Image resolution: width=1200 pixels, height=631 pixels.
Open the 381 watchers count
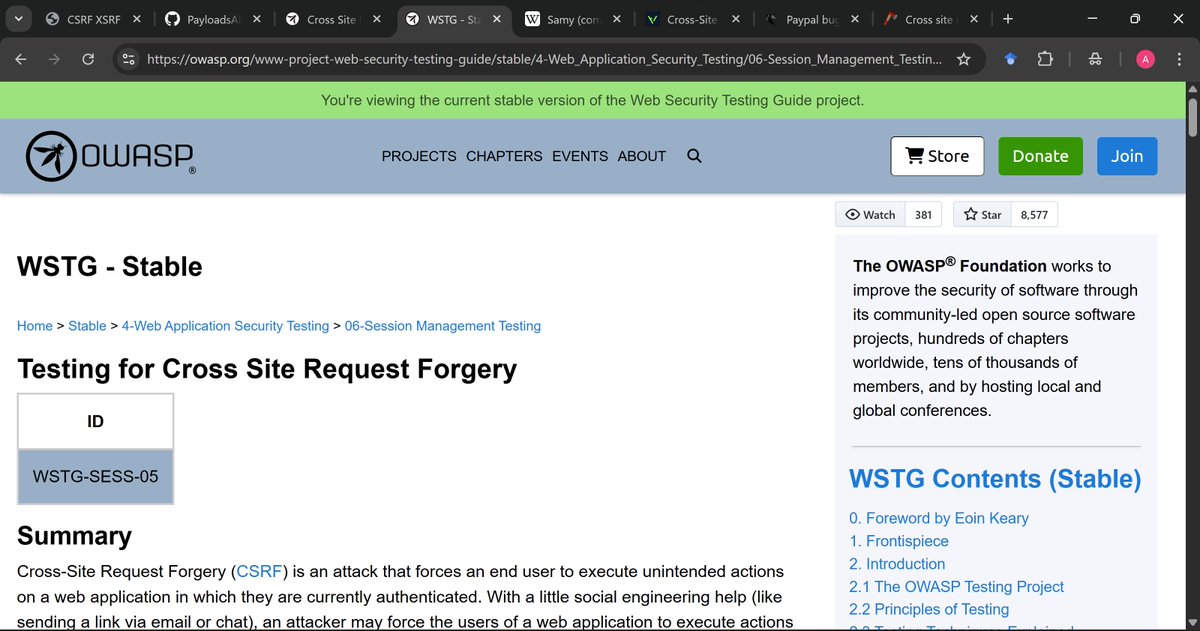point(923,214)
